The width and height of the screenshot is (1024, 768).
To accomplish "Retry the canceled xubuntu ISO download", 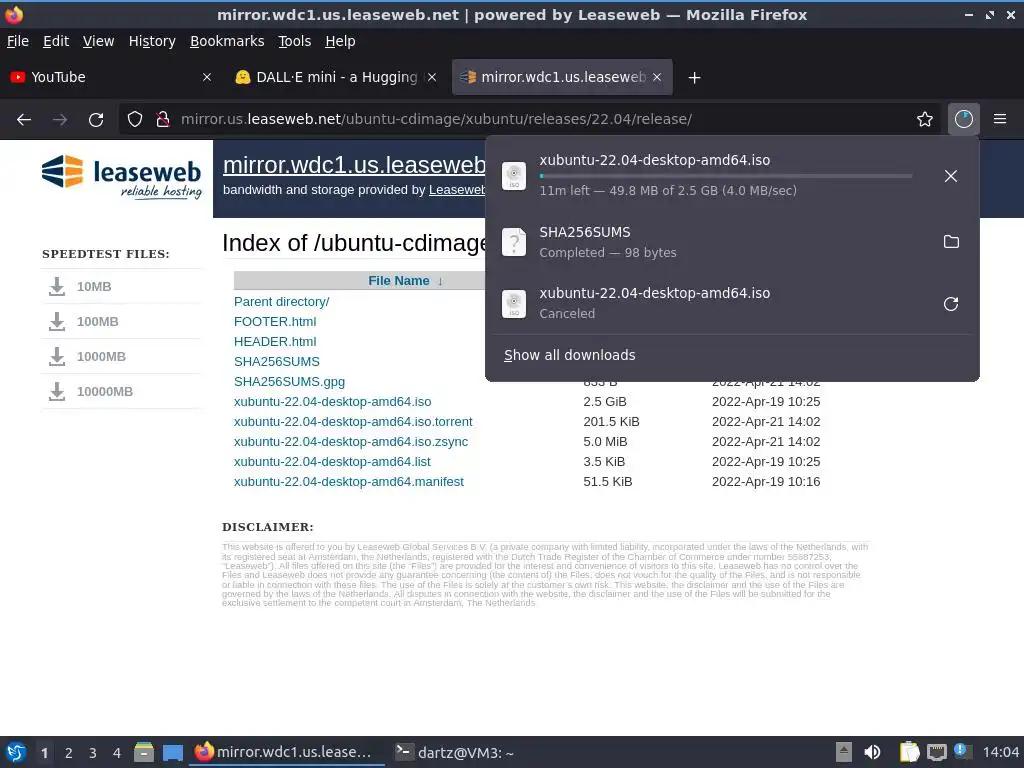I will tap(951, 304).
